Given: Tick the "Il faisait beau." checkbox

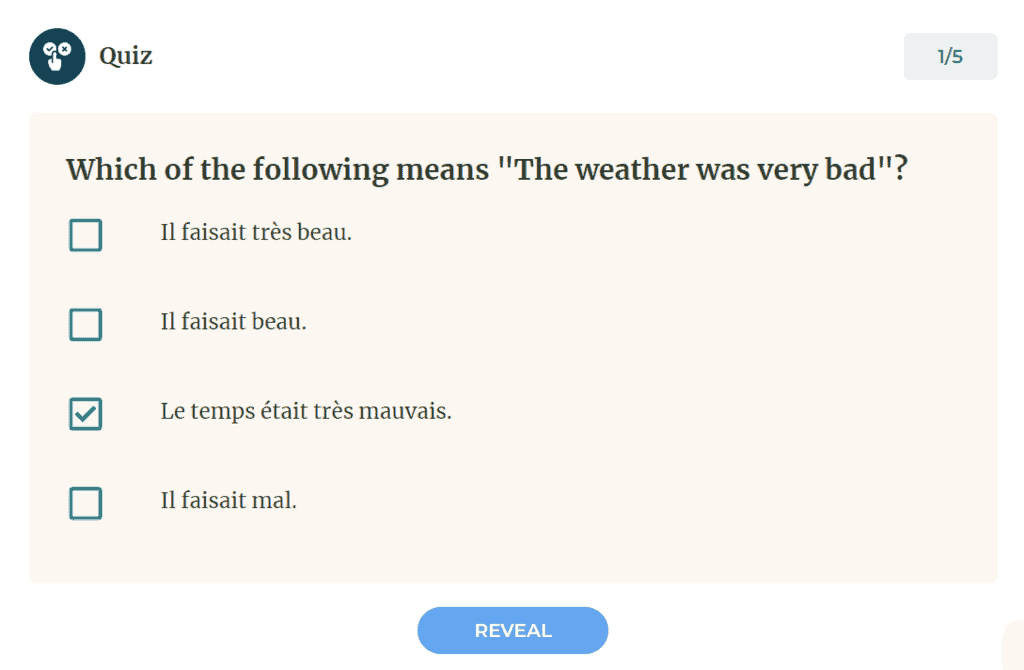Looking at the screenshot, I should [x=86, y=324].
